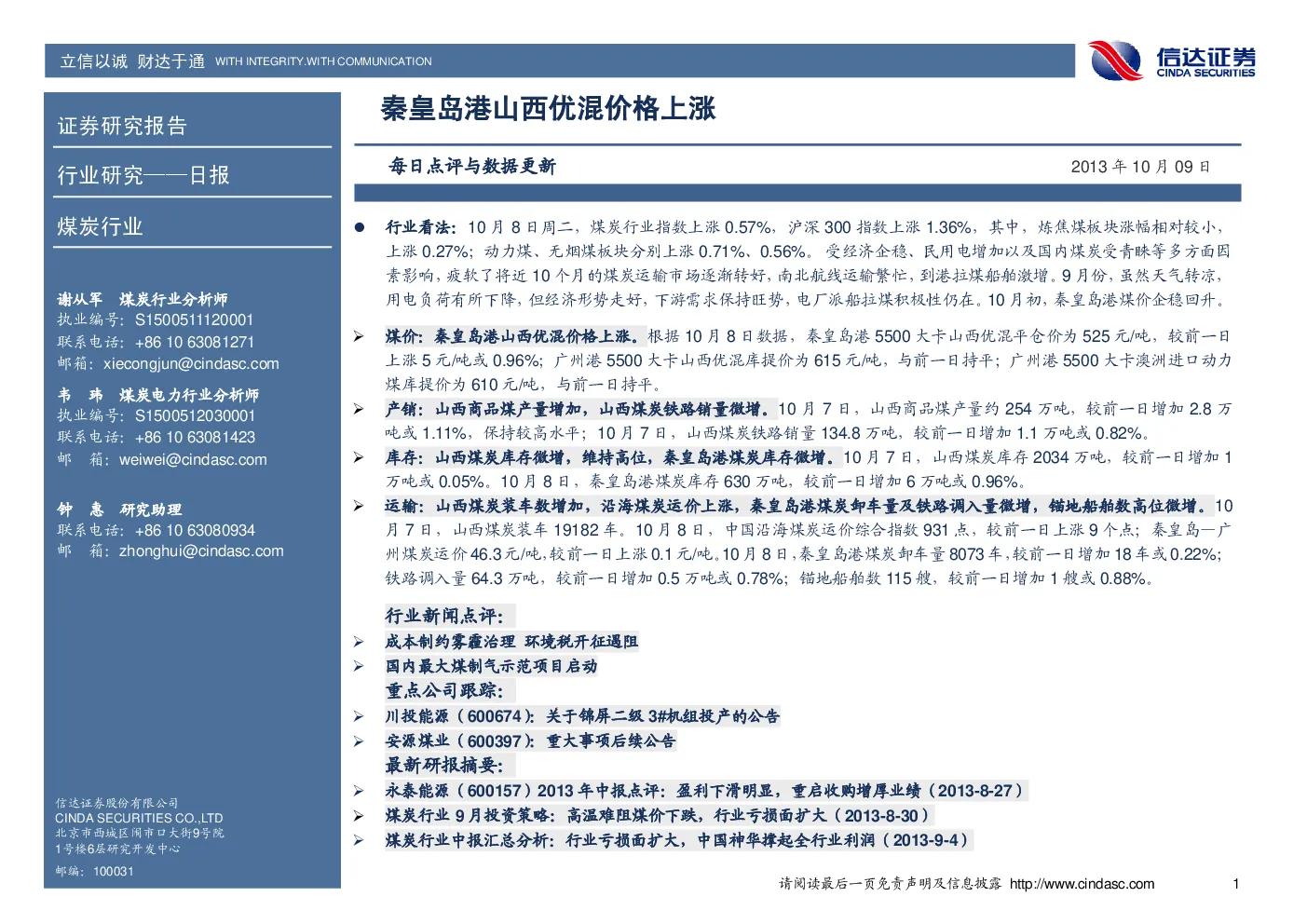Click the report 煤炭行业中报汇总分析
This screenshot has height=924, width=1307.
[678, 840]
